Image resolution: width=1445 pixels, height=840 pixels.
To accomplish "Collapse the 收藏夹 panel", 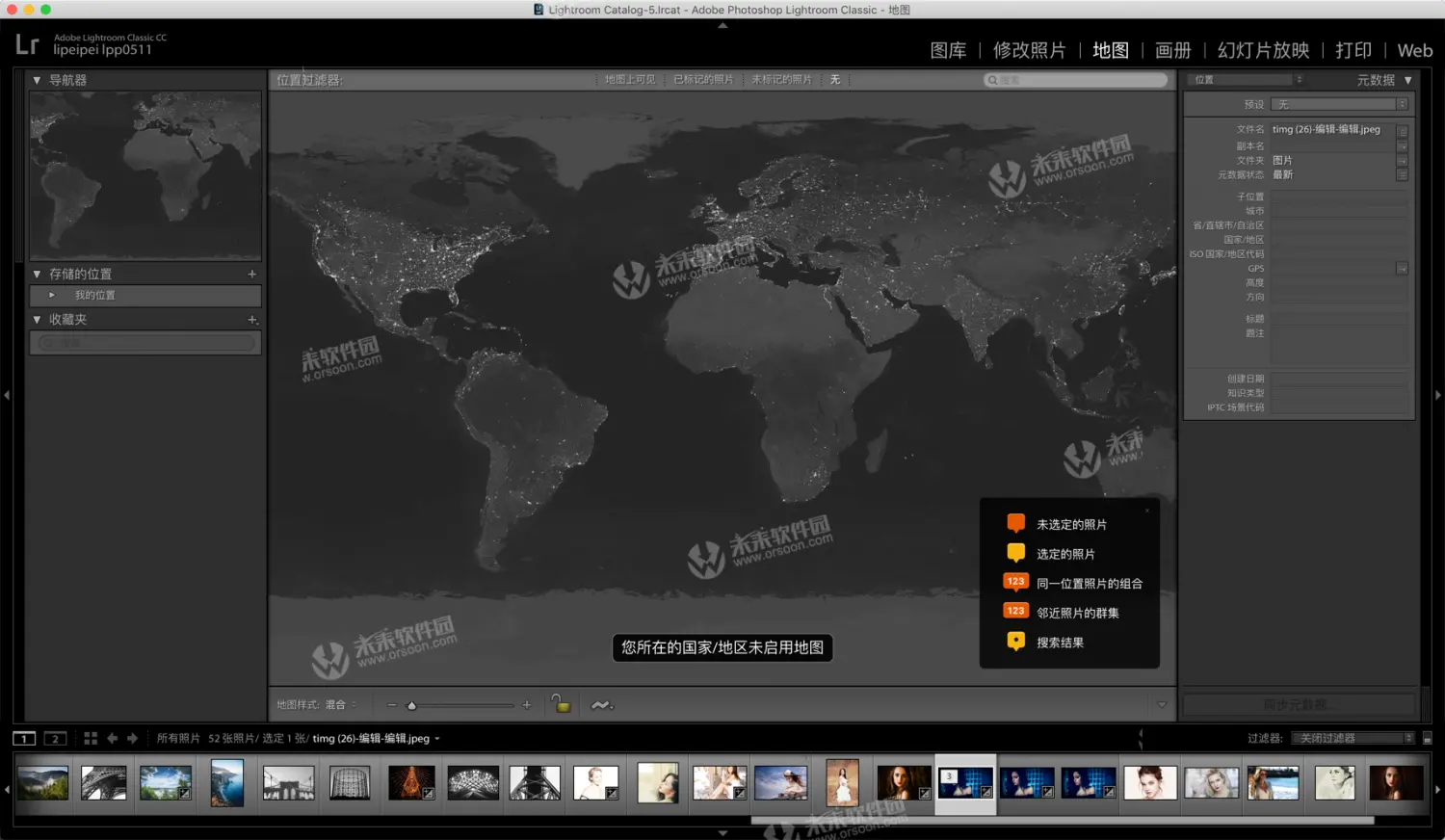I will 37,319.
